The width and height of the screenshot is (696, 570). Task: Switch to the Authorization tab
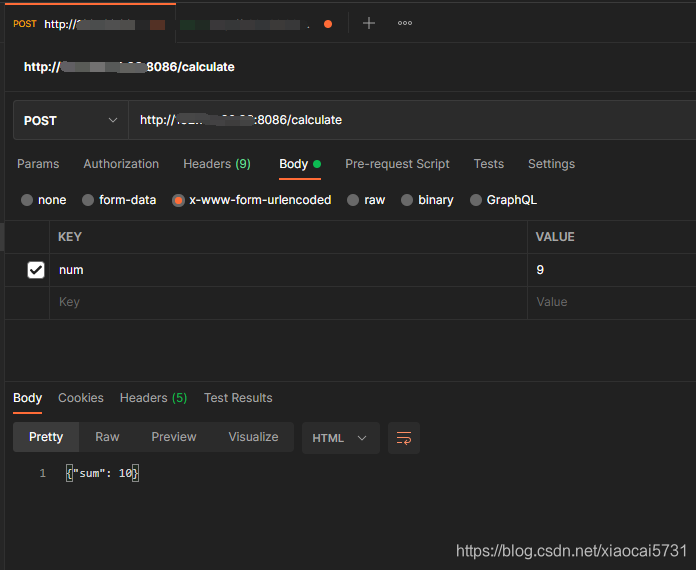coord(121,164)
